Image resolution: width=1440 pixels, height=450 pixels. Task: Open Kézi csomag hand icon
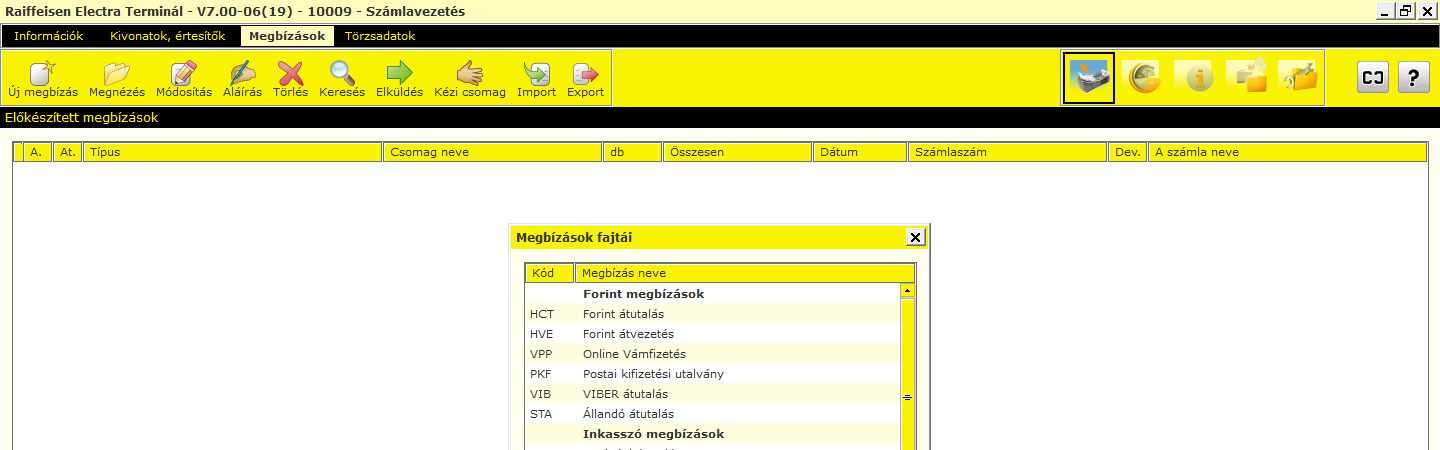pyautogui.click(x=470, y=79)
